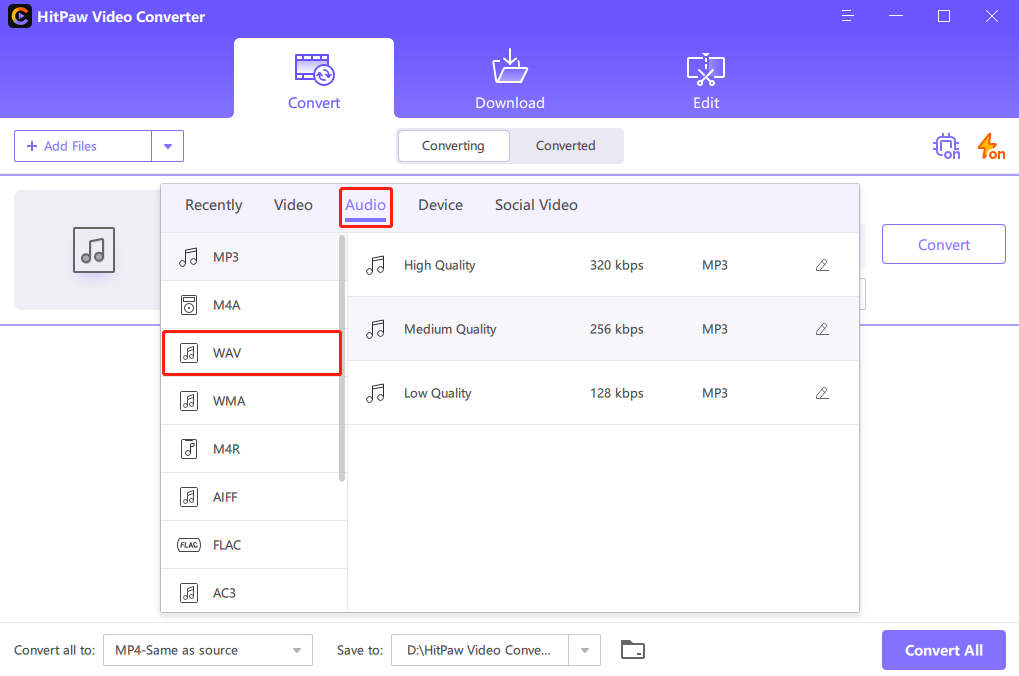The height and width of the screenshot is (676, 1019).
Task: Open the Social Video format tab
Action: click(536, 205)
